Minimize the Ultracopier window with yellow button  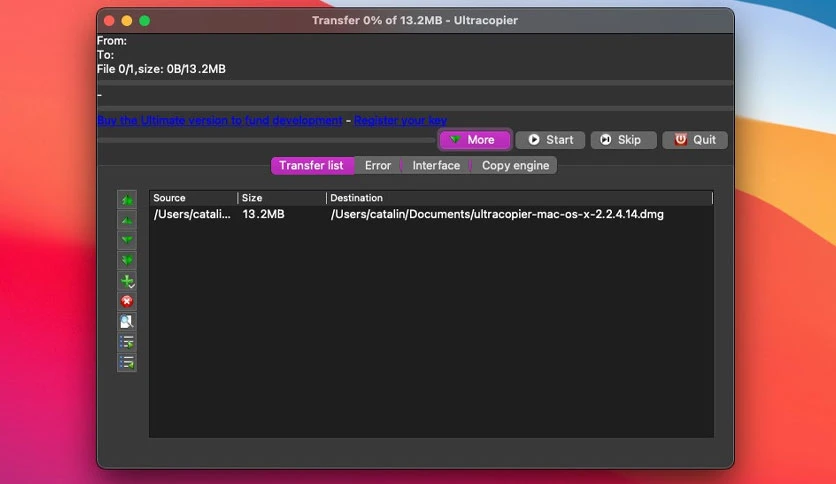[x=127, y=21]
